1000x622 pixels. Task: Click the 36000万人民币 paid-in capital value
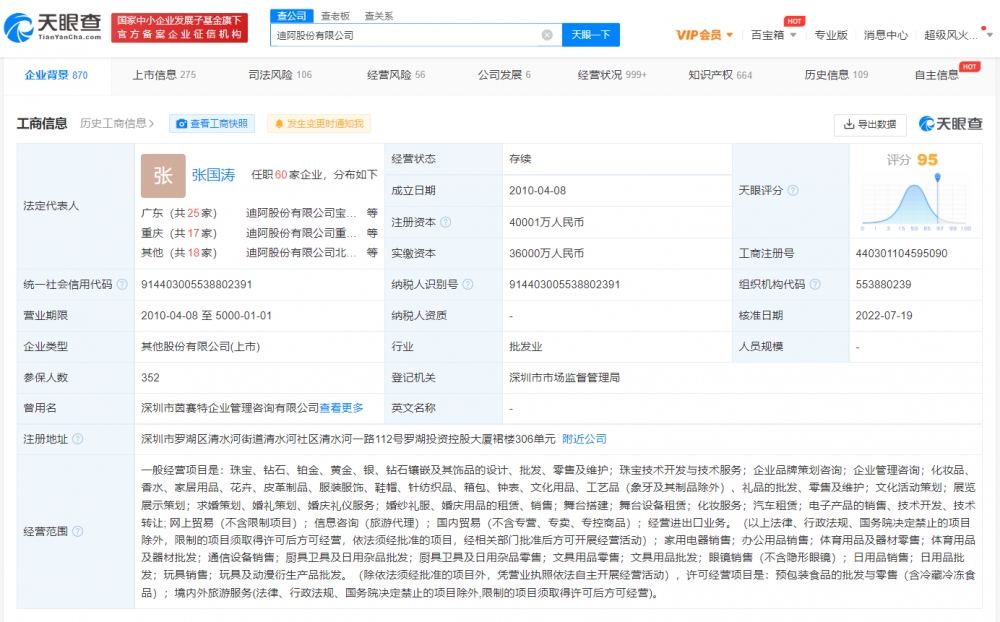point(547,253)
